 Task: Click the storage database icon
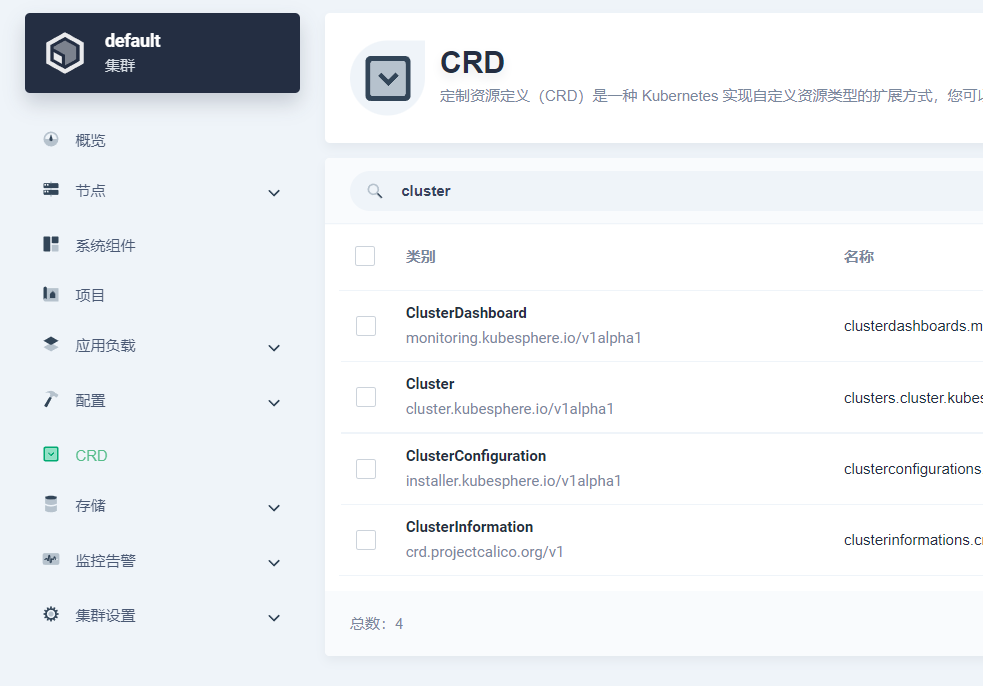[51, 504]
